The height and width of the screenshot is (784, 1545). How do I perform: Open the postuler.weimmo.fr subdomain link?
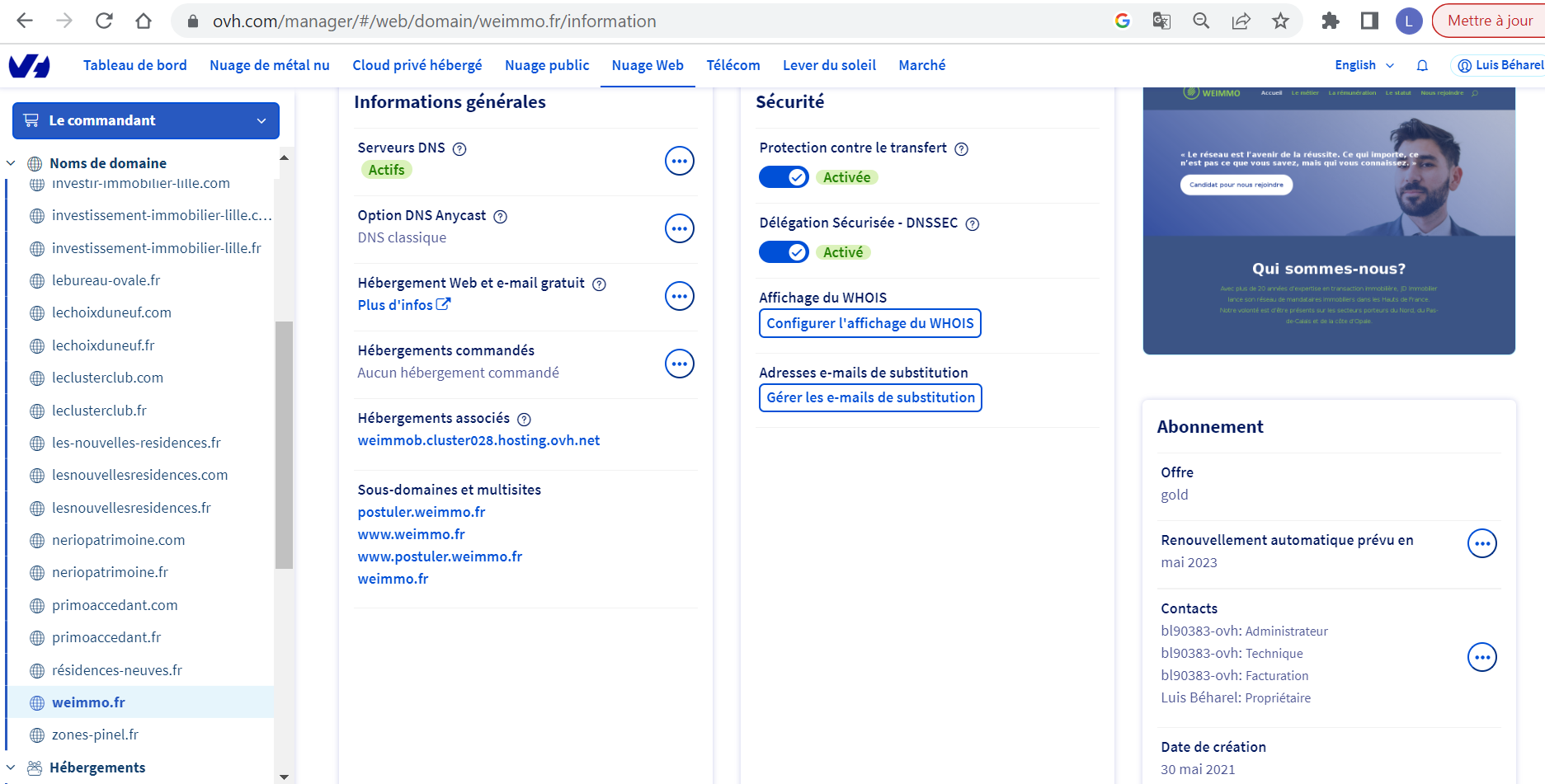coord(421,512)
